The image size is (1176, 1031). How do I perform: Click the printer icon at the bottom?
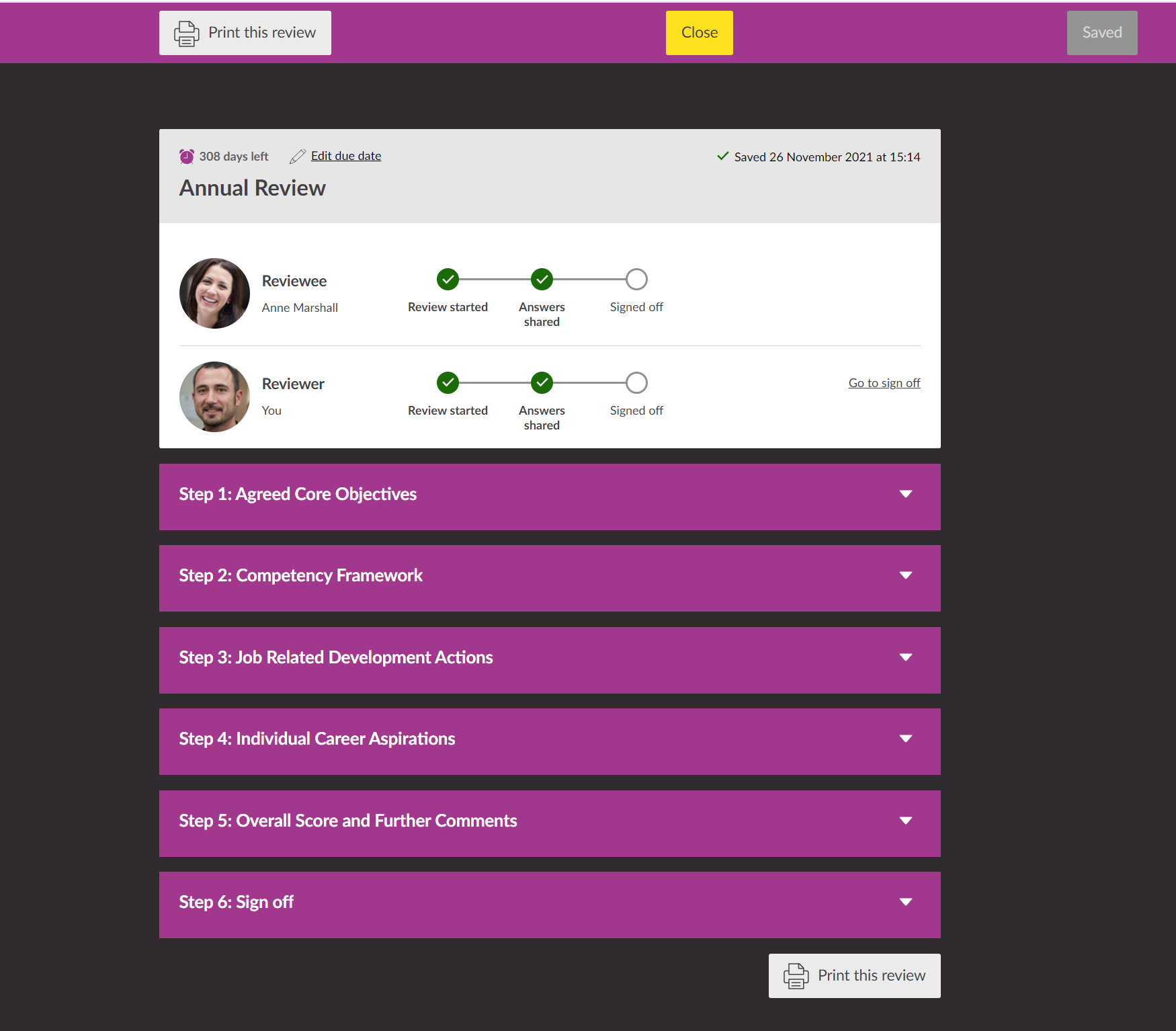click(x=796, y=975)
